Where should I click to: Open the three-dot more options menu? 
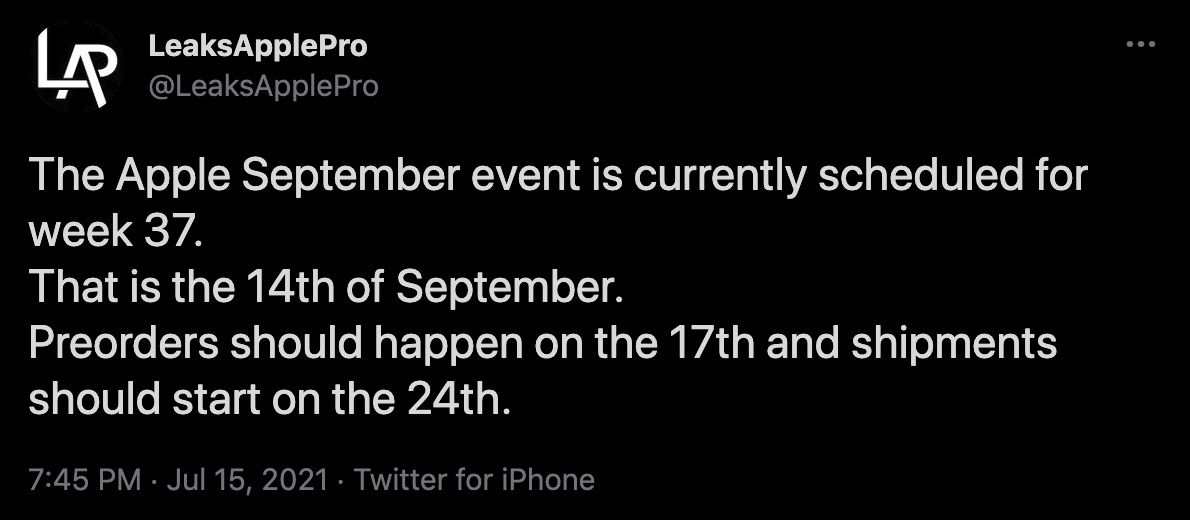pyautogui.click(x=1141, y=45)
